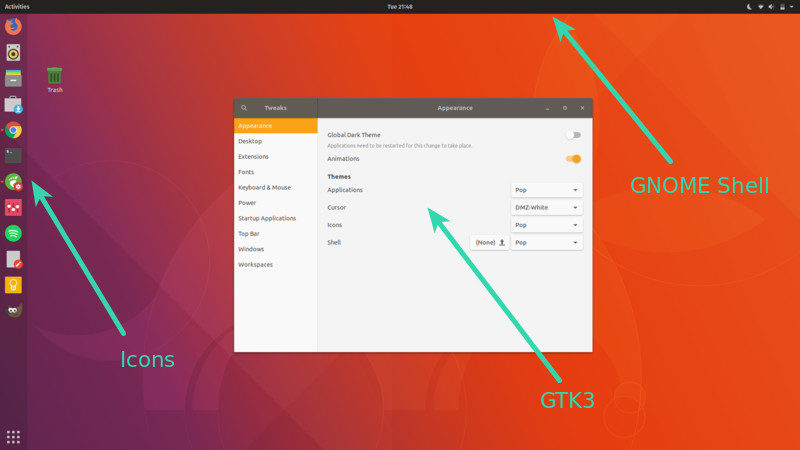This screenshot has height=450, width=800.
Task: Open the Icons theme dropdown
Action: click(546, 225)
